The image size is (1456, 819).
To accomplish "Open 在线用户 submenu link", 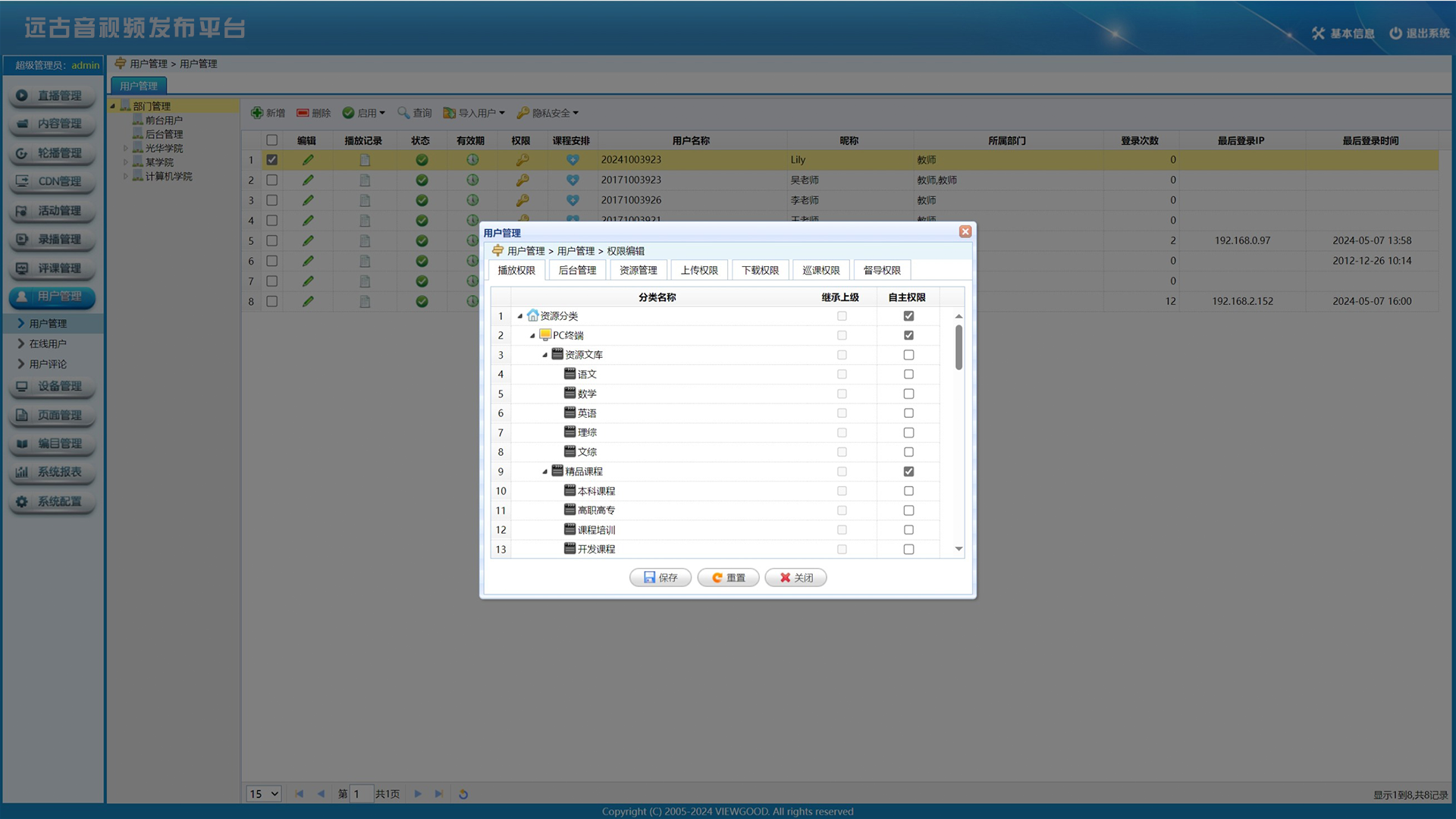I will point(48,344).
